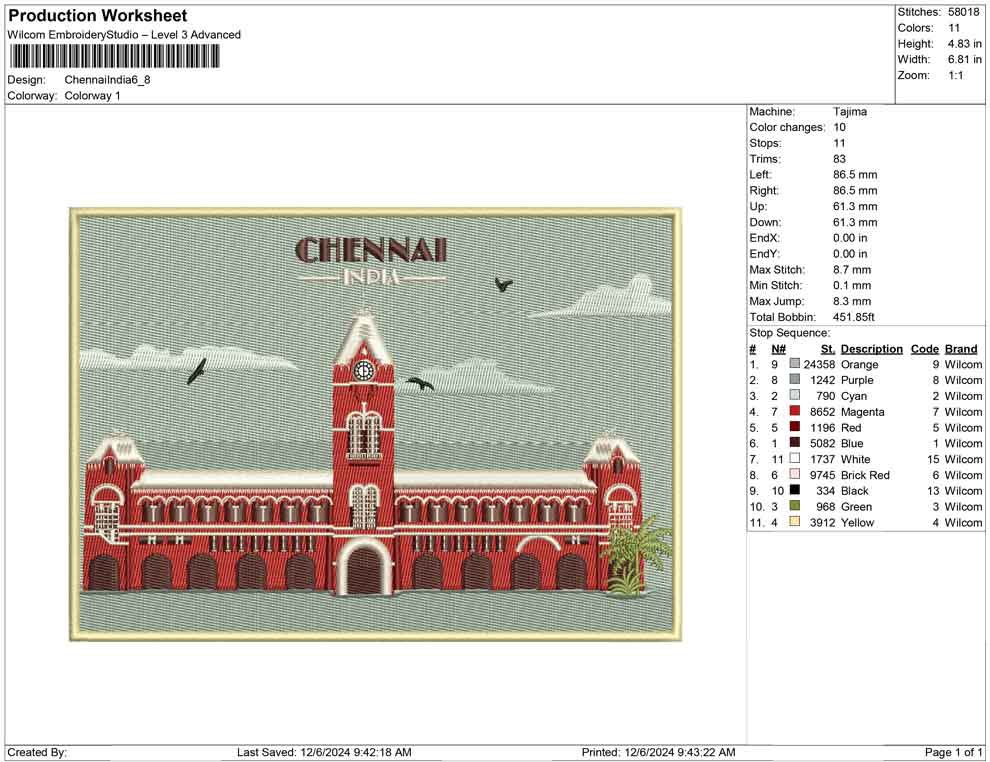Select the Cyan color swatch

point(794,396)
